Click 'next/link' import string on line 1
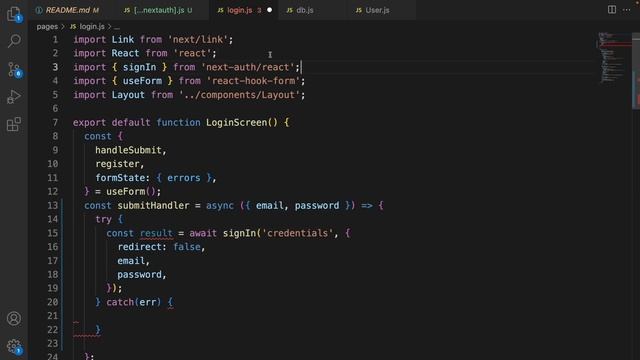 point(198,40)
